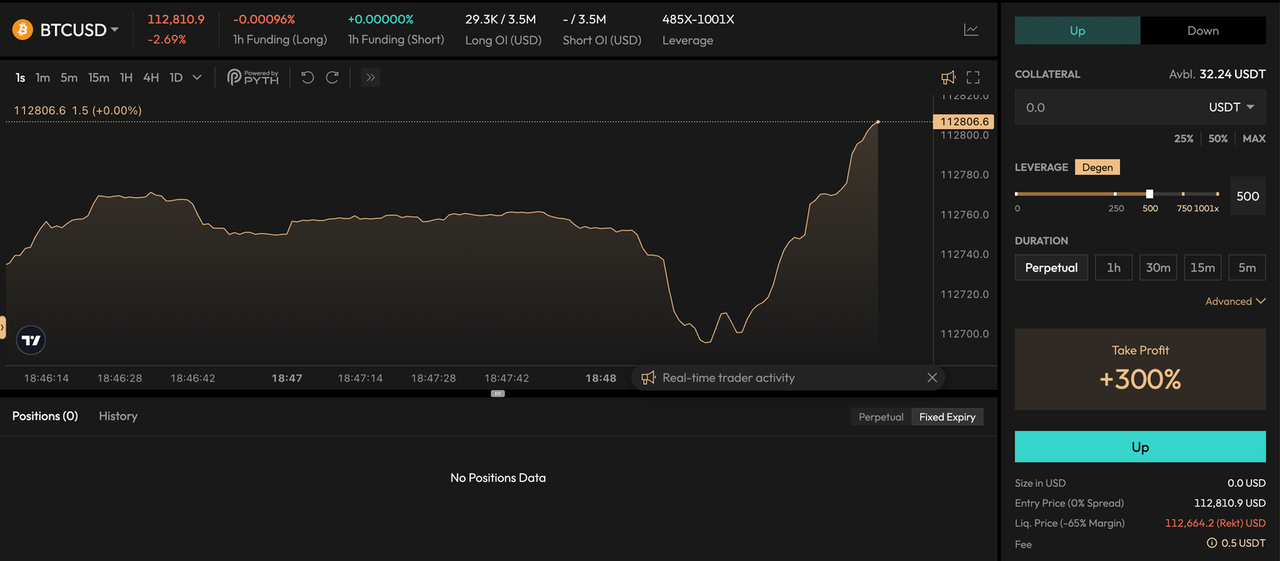Switch to the Down direction toggle
This screenshot has height=561, width=1280.
click(1203, 30)
